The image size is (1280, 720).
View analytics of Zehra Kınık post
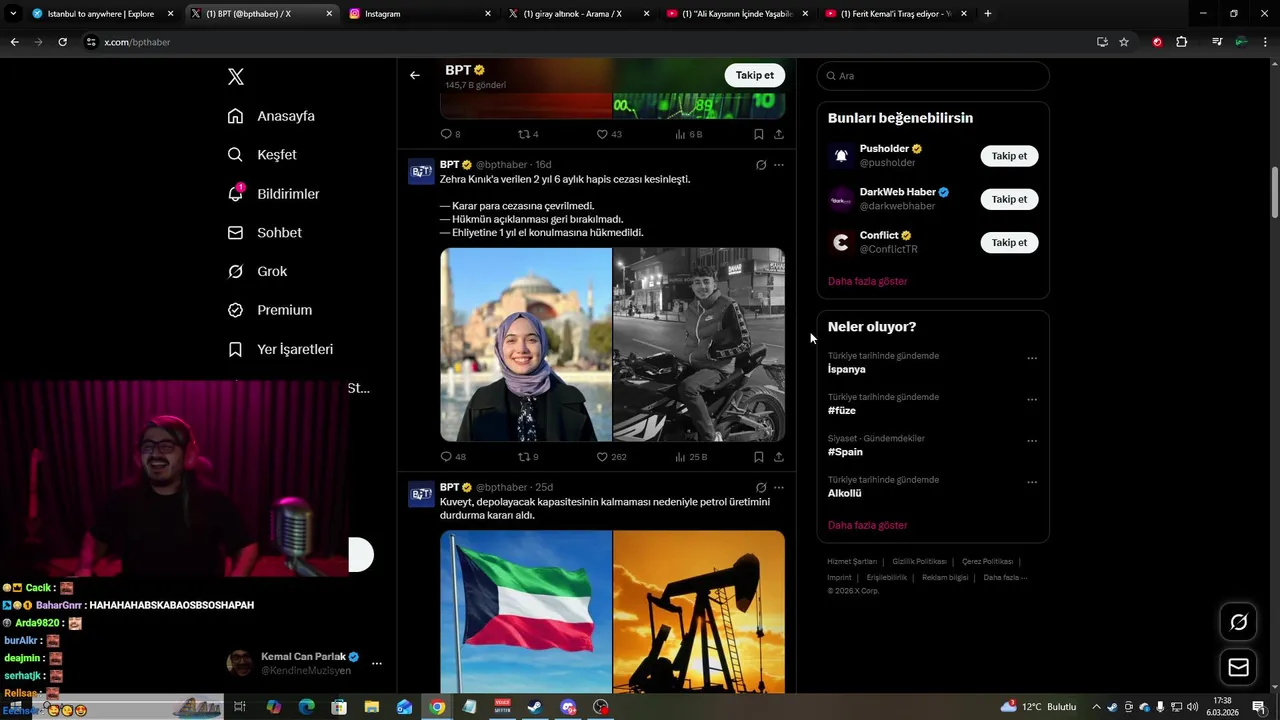[691, 457]
